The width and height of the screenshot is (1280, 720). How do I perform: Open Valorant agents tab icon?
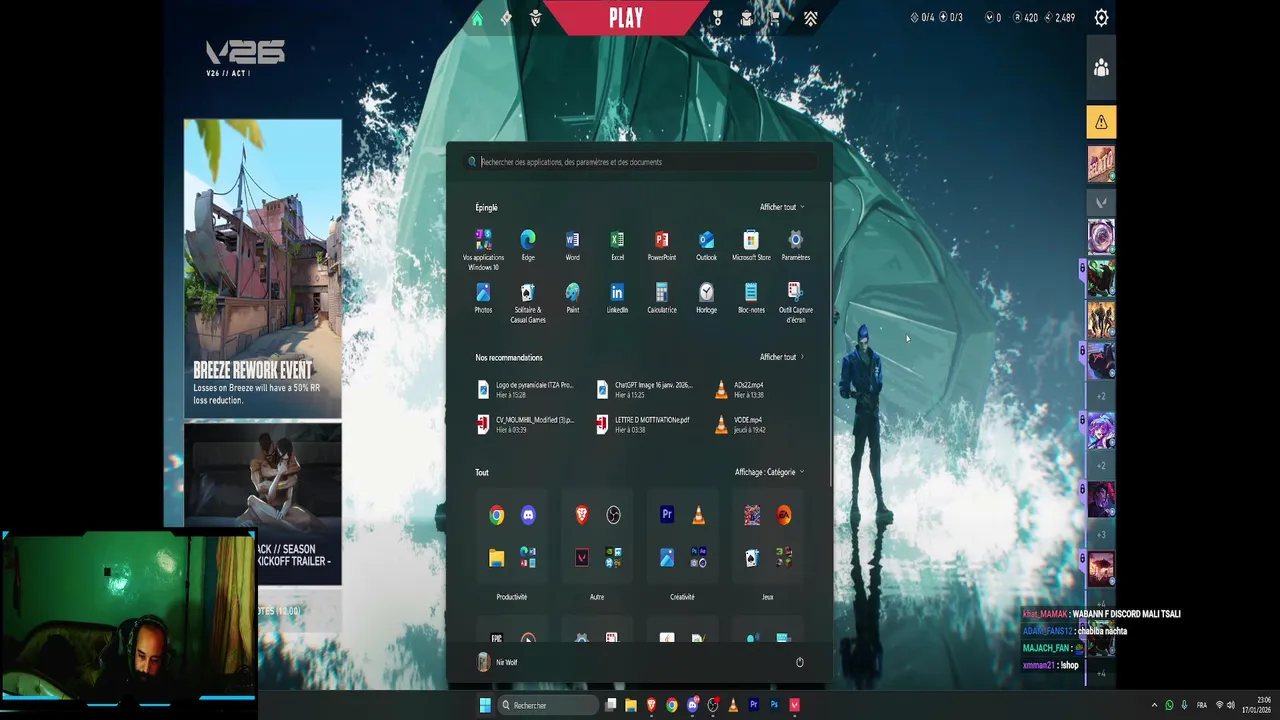(536, 18)
